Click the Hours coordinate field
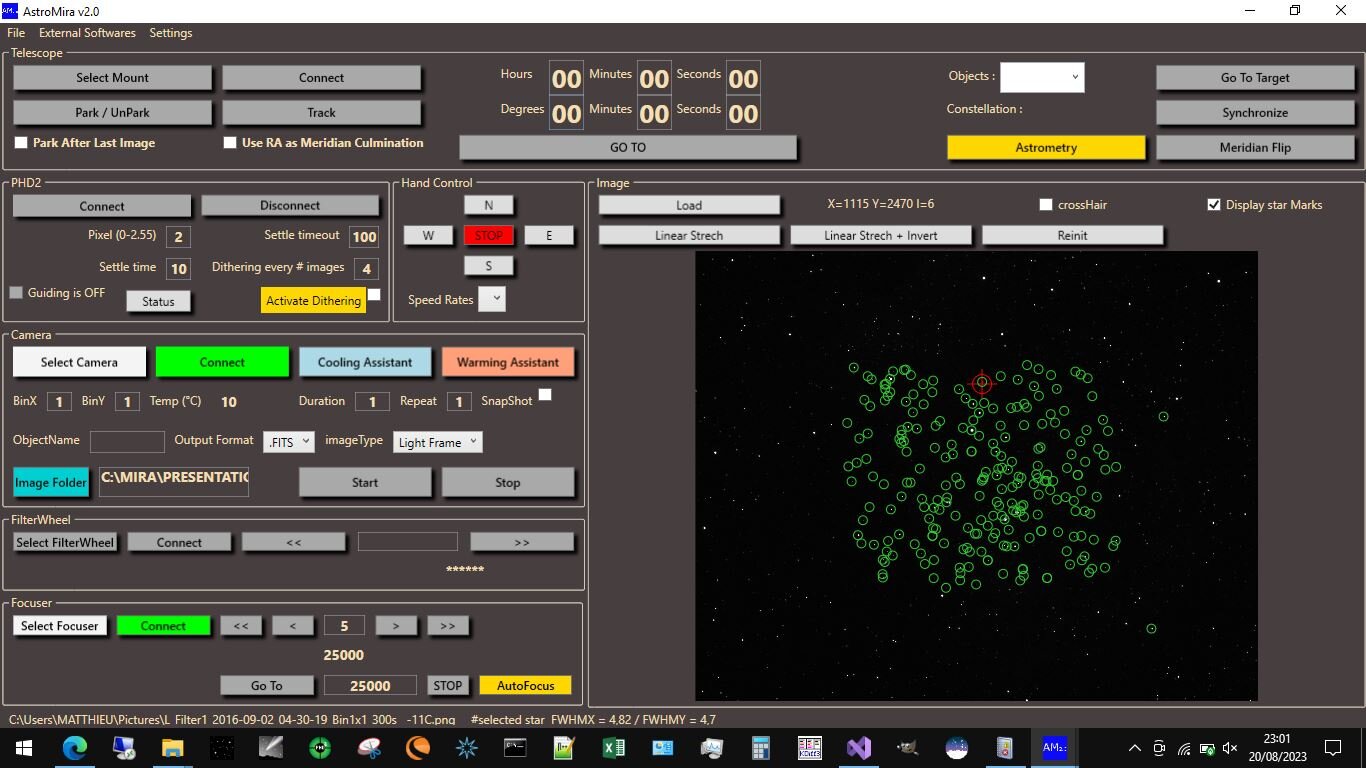 click(567, 79)
